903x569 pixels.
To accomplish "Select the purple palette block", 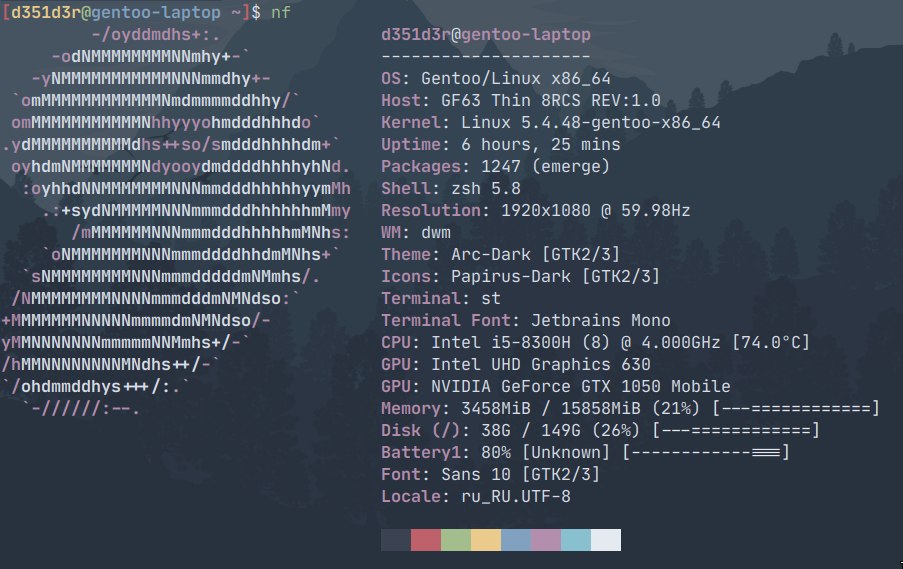I will pyautogui.click(x=546, y=540).
